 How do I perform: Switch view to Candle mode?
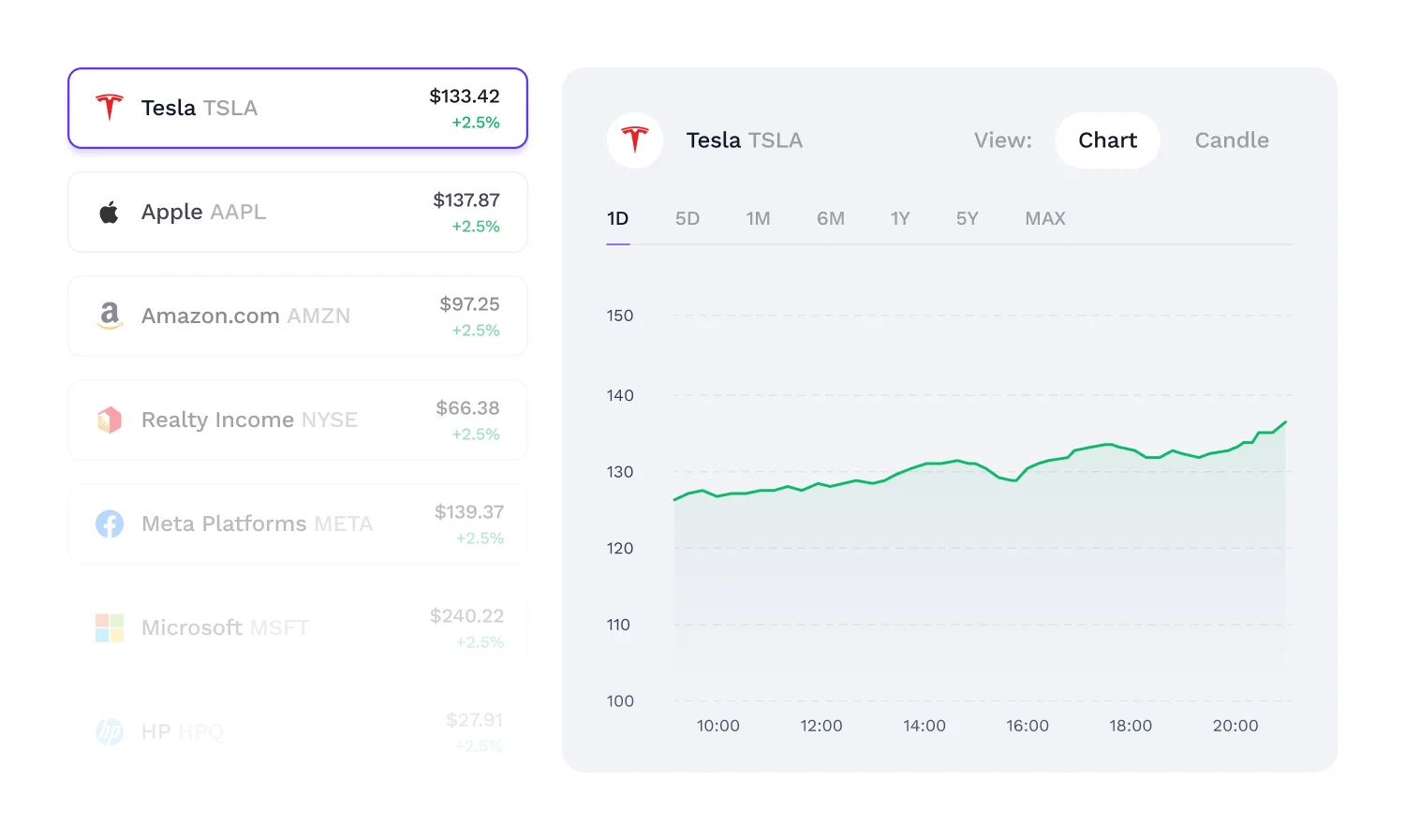1231,140
